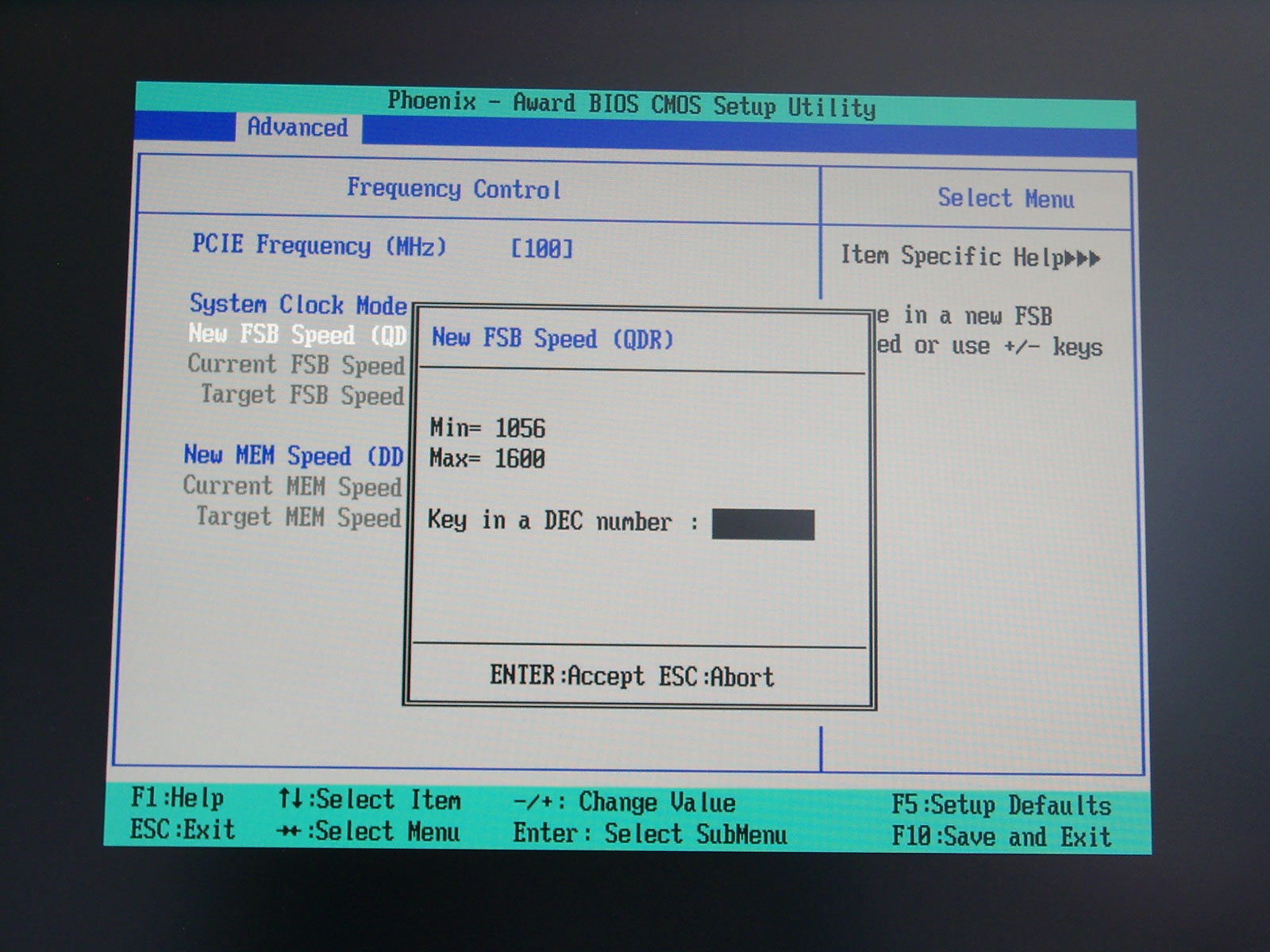The width and height of the screenshot is (1270, 952).
Task: Click the Select Menu heading
Action: pyautogui.click(x=1006, y=198)
